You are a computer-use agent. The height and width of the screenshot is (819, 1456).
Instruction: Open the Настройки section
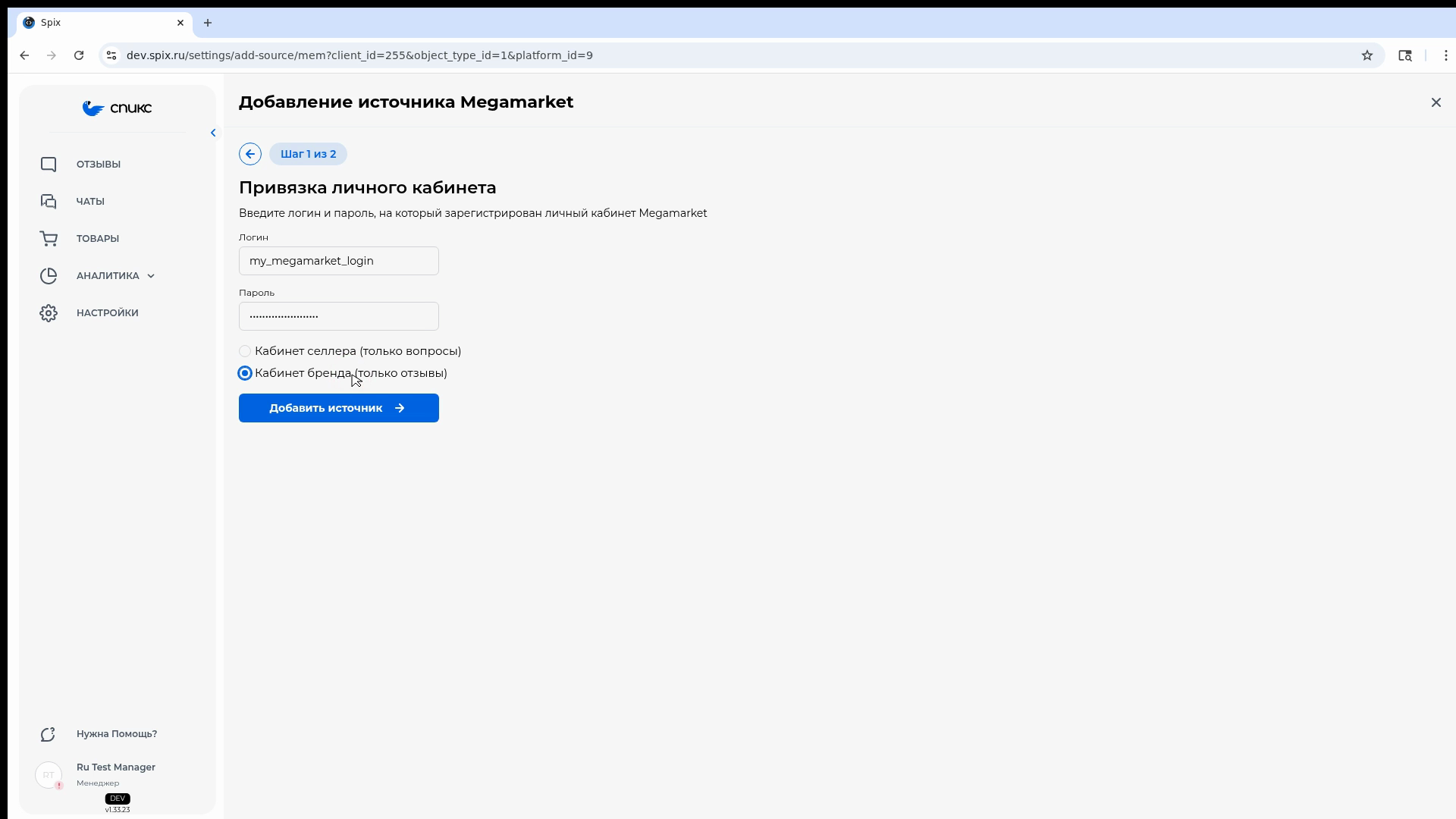click(108, 313)
